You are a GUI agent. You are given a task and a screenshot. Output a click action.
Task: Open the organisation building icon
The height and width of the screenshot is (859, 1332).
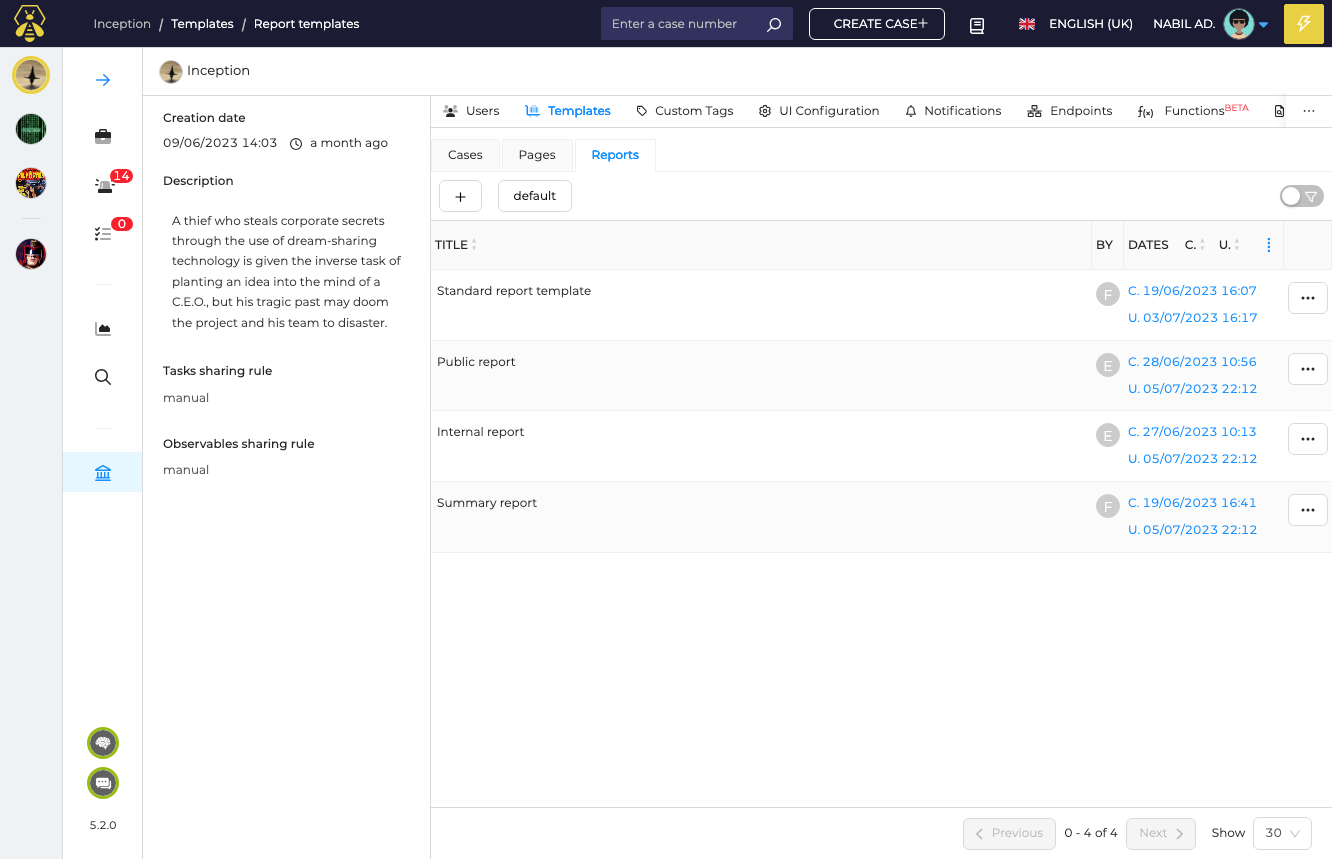point(103,472)
